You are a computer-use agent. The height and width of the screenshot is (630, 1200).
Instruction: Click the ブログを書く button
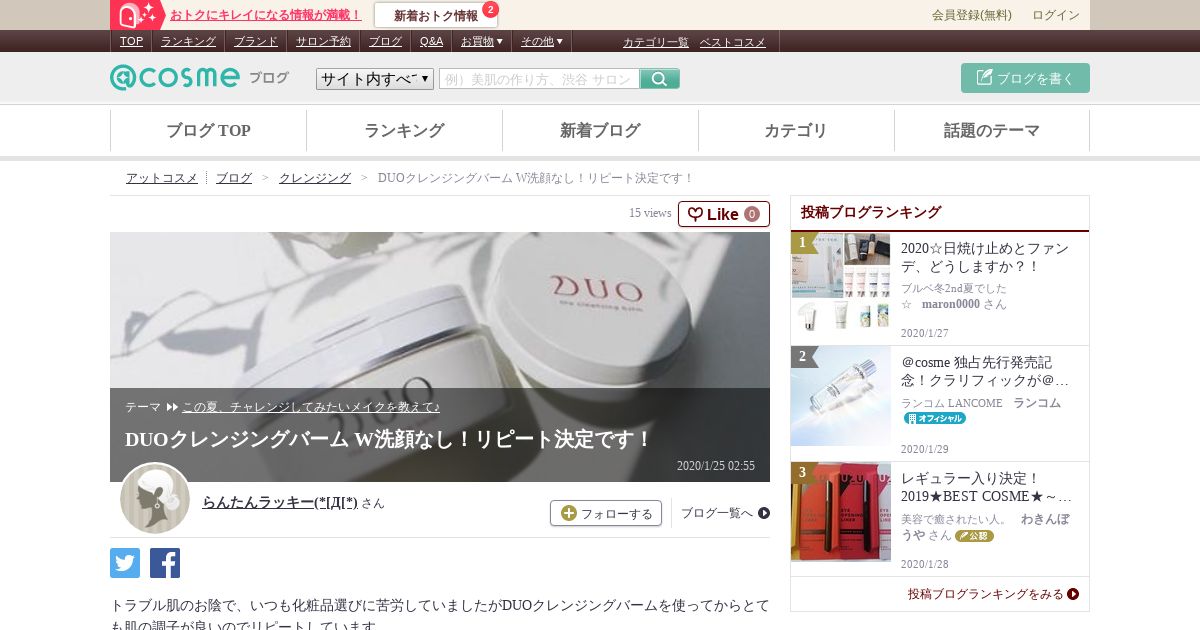point(1025,78)
